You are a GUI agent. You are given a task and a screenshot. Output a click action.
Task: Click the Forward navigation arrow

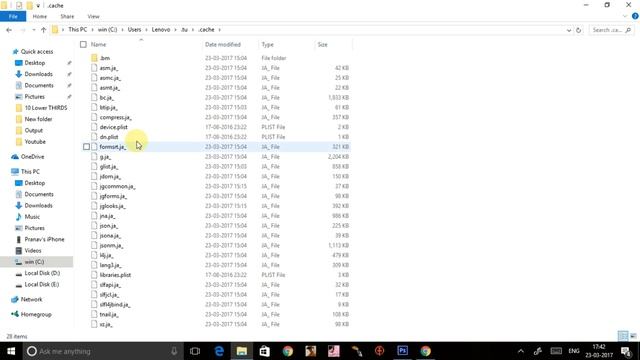pyautogui.click(x=23, y=30)
